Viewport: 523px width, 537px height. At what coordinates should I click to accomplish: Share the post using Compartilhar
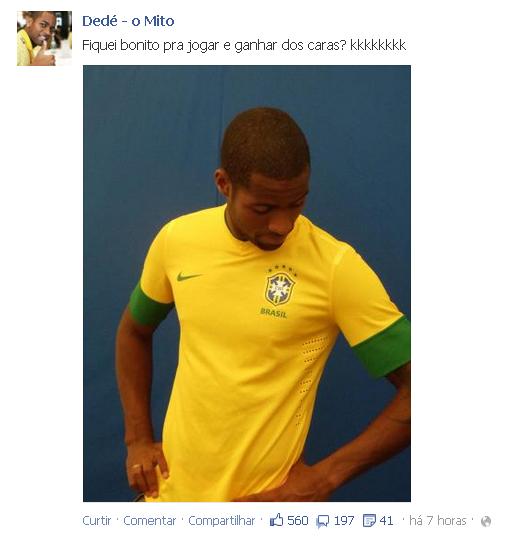point(222,521)
